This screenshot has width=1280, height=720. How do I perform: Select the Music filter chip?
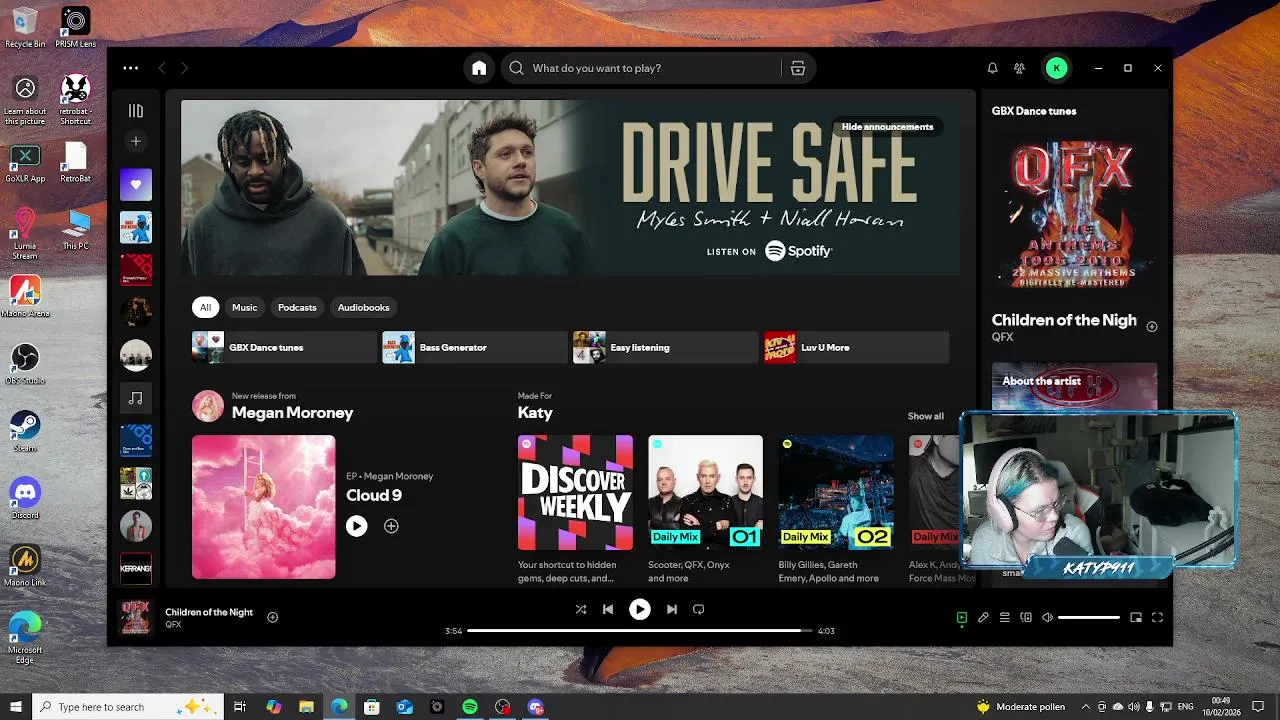click(x=245, y=307)
